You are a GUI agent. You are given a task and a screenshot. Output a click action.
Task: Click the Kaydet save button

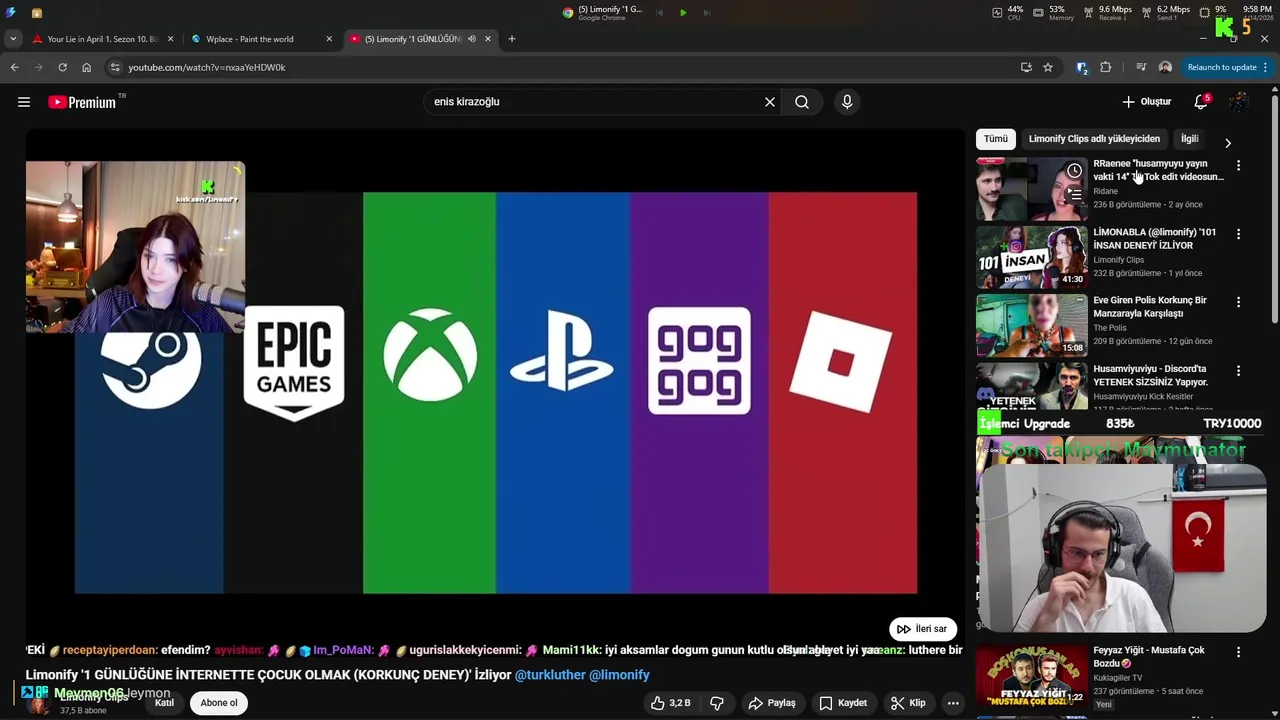click(x=843, y=703)
